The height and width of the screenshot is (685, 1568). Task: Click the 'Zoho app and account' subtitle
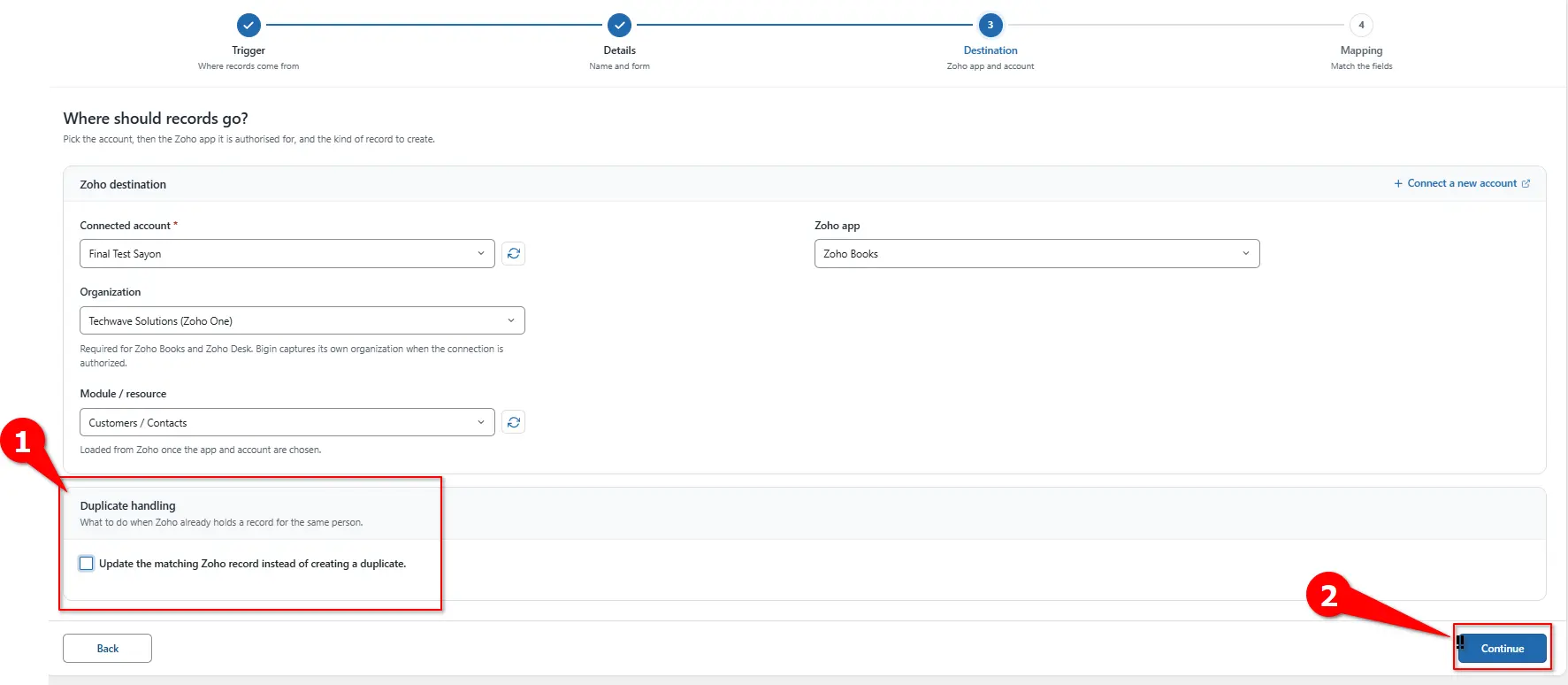pos(991,66)
